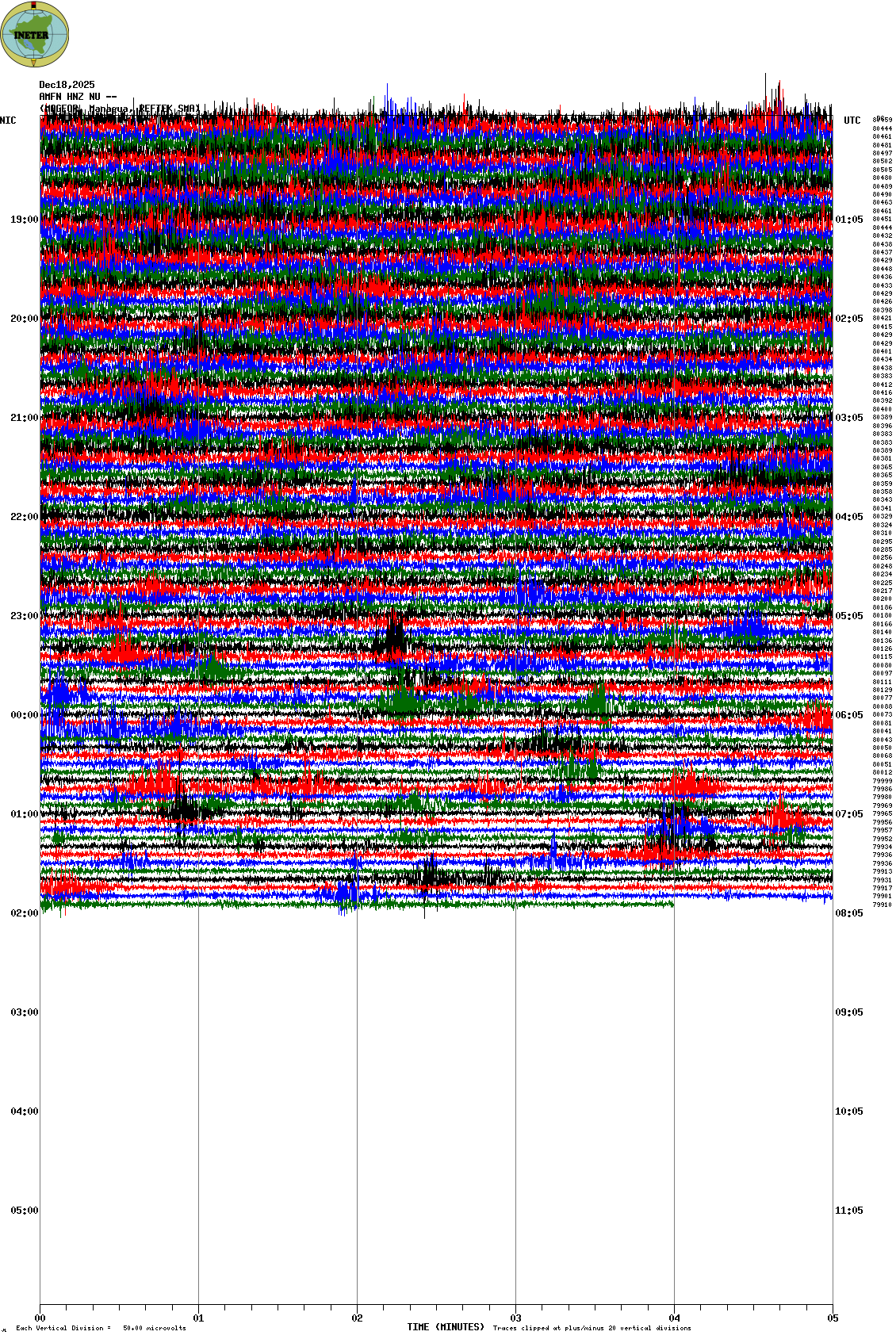Click the UTC timezone label

coord(852,121)
